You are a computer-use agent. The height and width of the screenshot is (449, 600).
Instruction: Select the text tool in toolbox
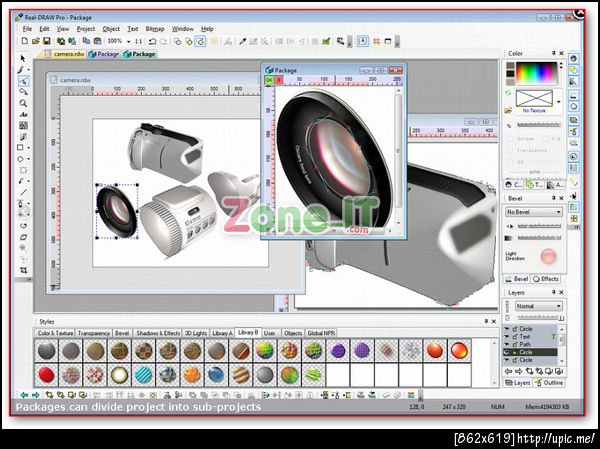click(23, 114)
